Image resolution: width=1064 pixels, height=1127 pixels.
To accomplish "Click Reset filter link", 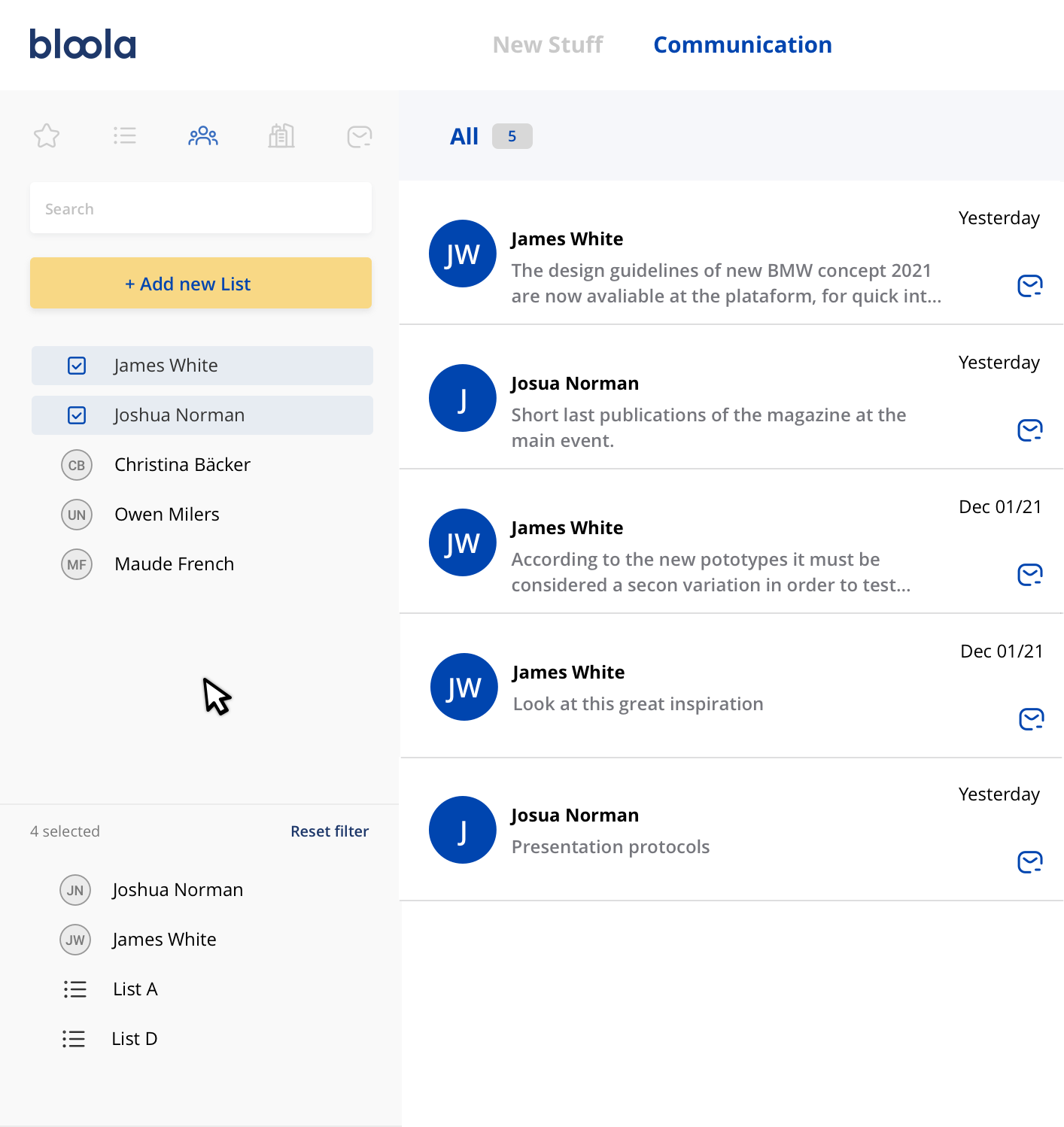I will 330,831.
